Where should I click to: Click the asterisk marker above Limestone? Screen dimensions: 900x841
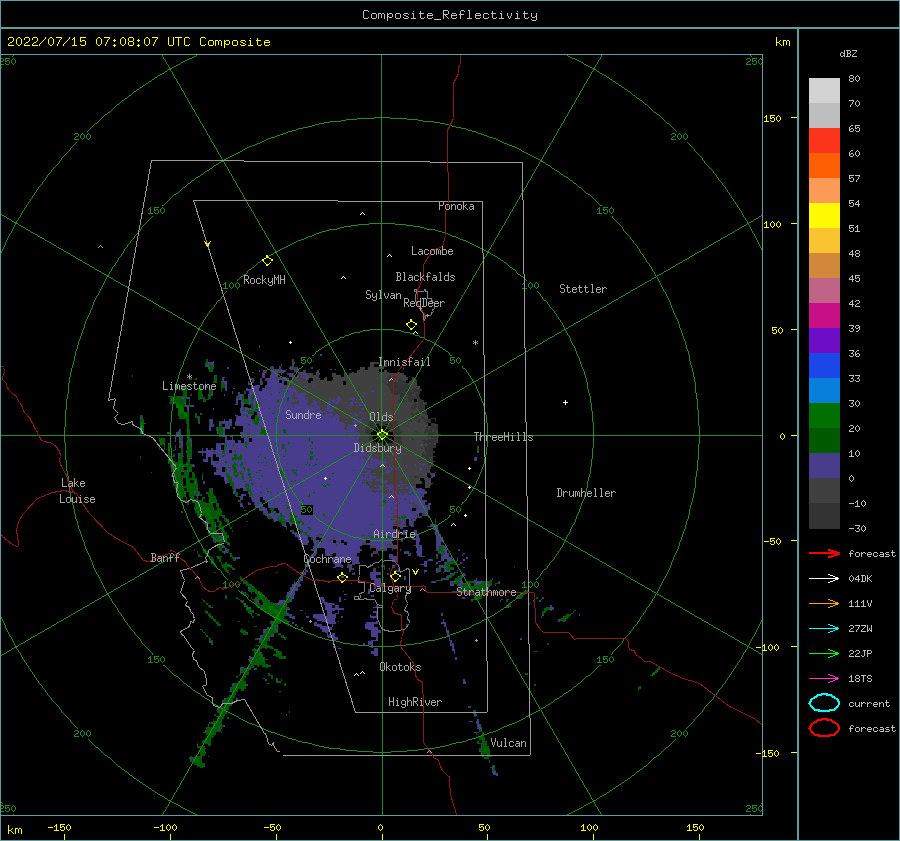[189, 377]
